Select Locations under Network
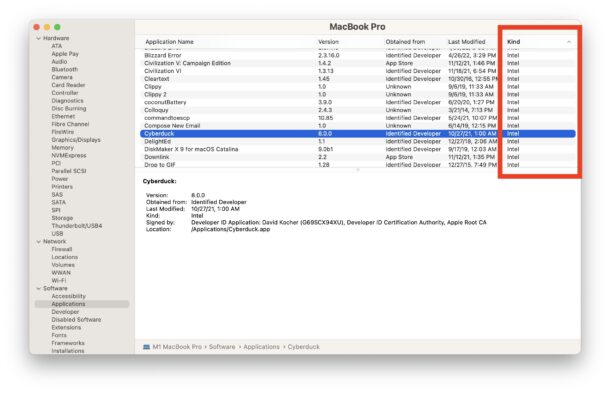610x393 pixels. [65, 257]
